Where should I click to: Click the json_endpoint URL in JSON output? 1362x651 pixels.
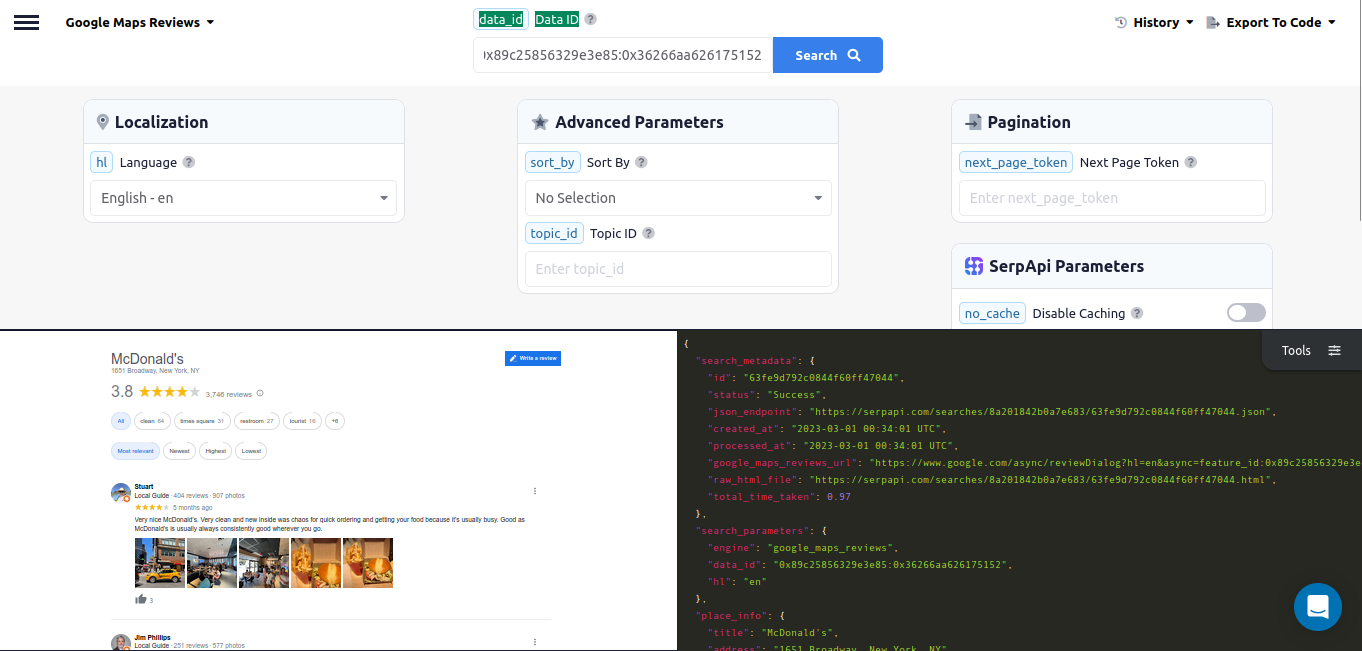coord(1042,412)
